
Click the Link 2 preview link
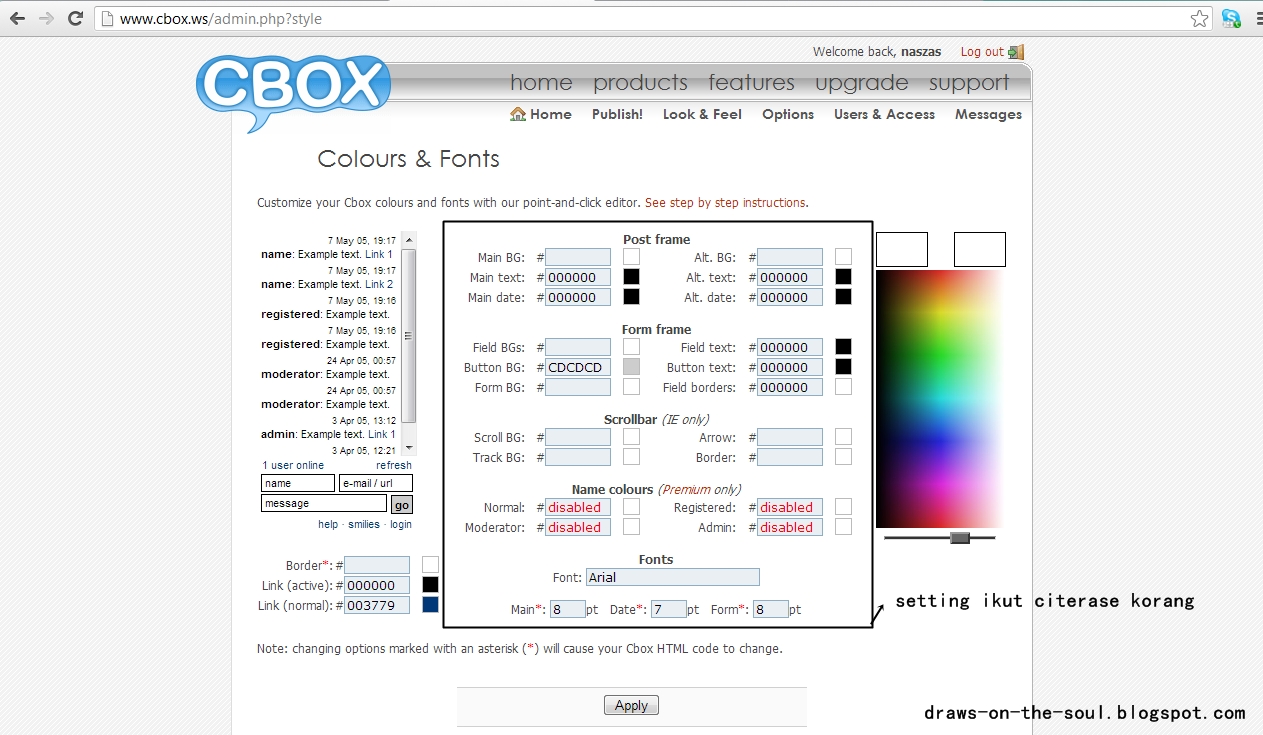click(379, 284)
